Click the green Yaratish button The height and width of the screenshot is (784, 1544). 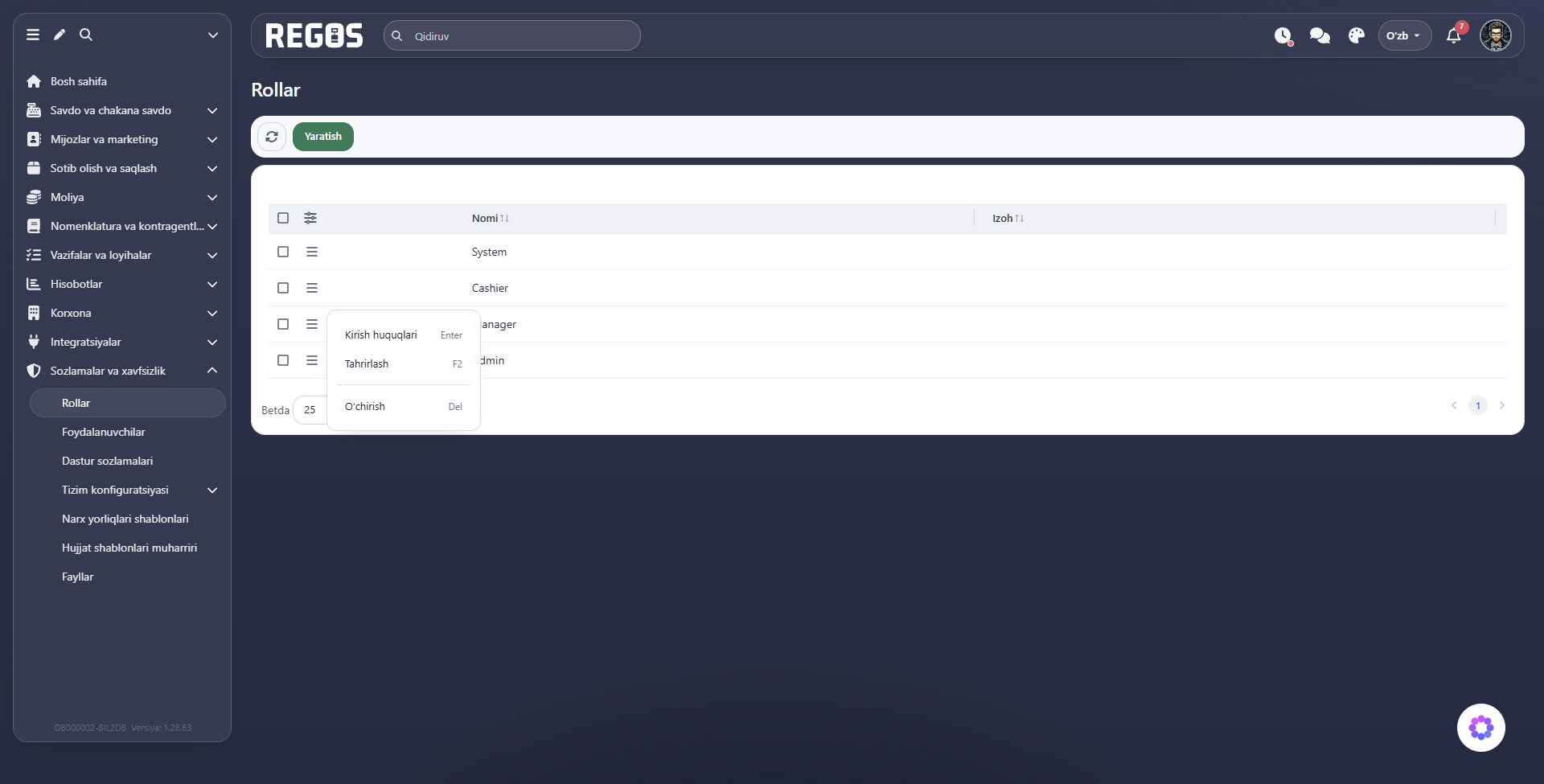tap(323, 137)
